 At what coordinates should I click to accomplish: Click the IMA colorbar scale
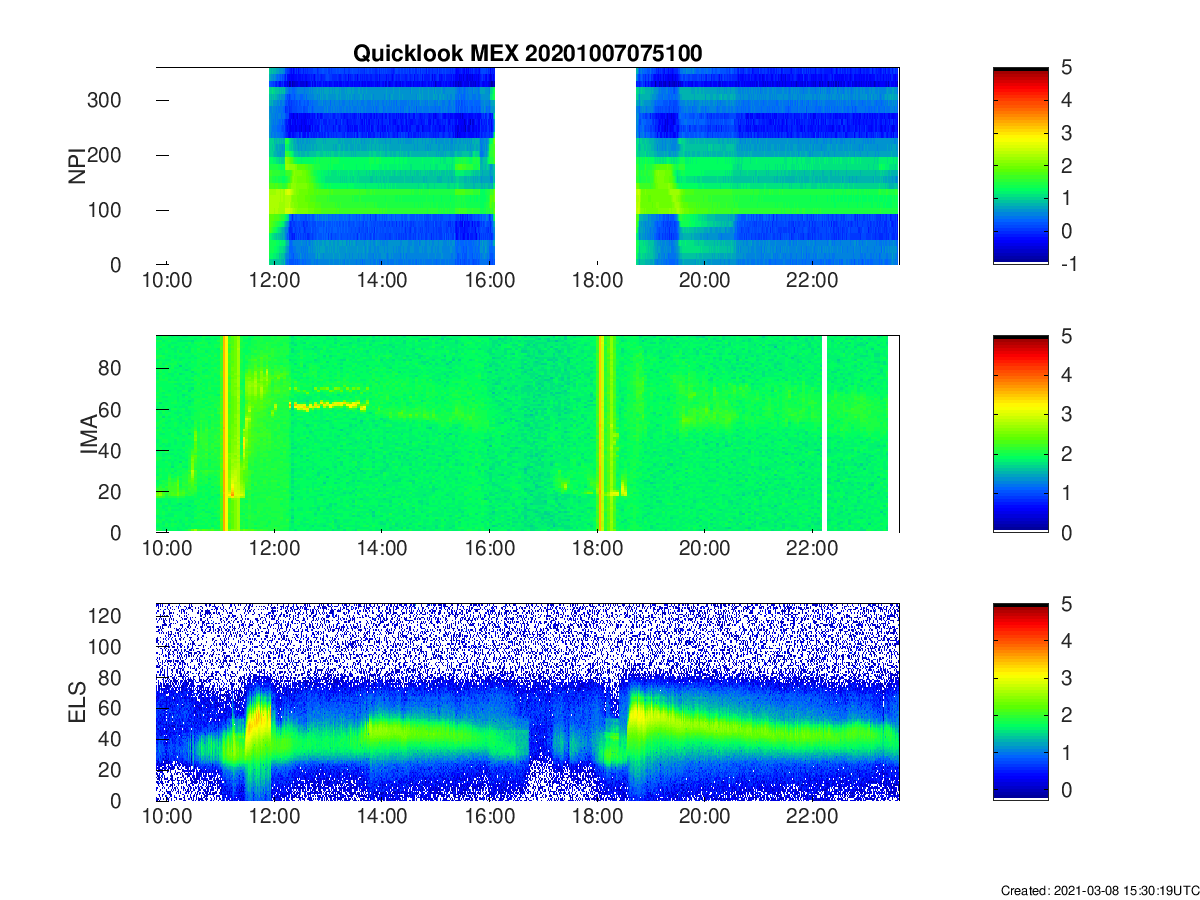(1020, 434)
